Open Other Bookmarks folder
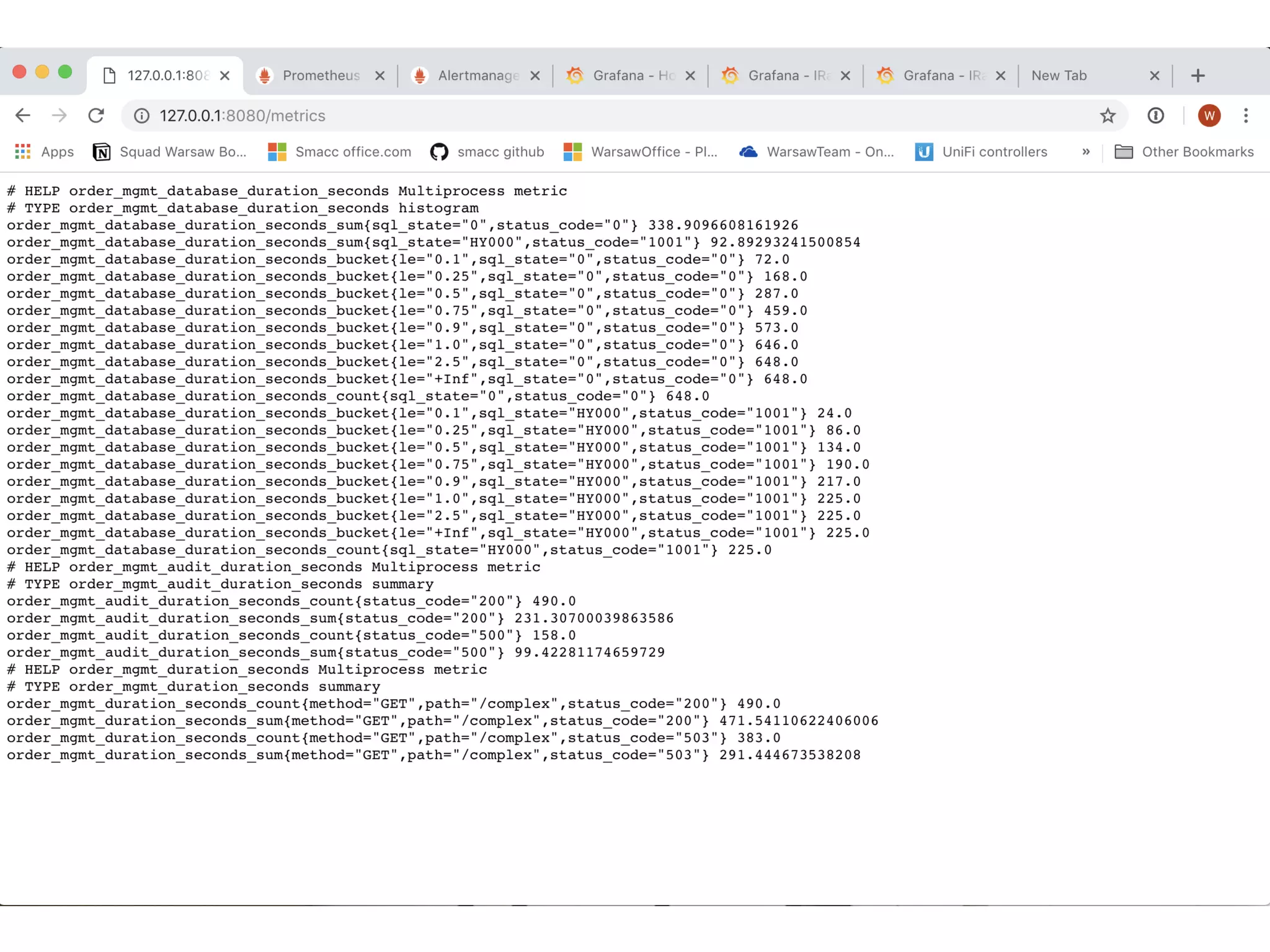Viewport: 1270px width, 952px height. click(1184, 152)
